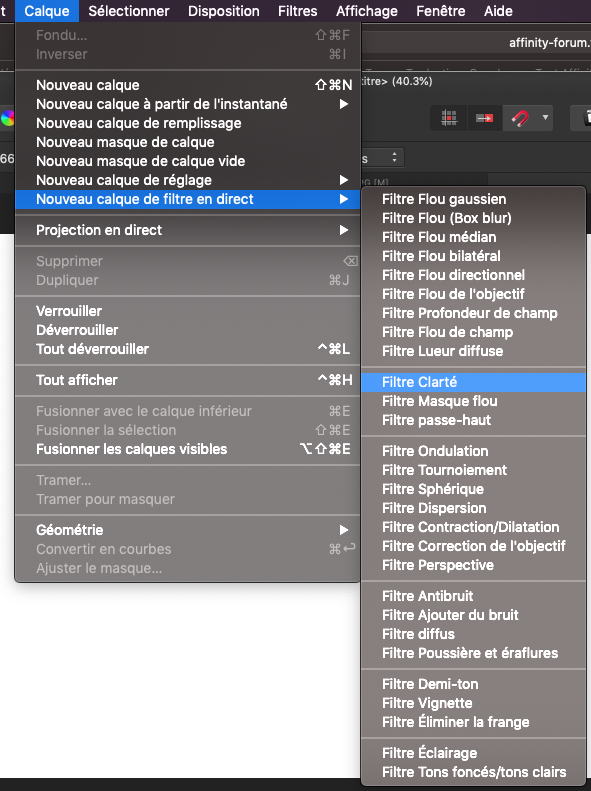Choose Verrouiller
The height and width of the screenshot is (791, 591).
click(x=188, y=311)
